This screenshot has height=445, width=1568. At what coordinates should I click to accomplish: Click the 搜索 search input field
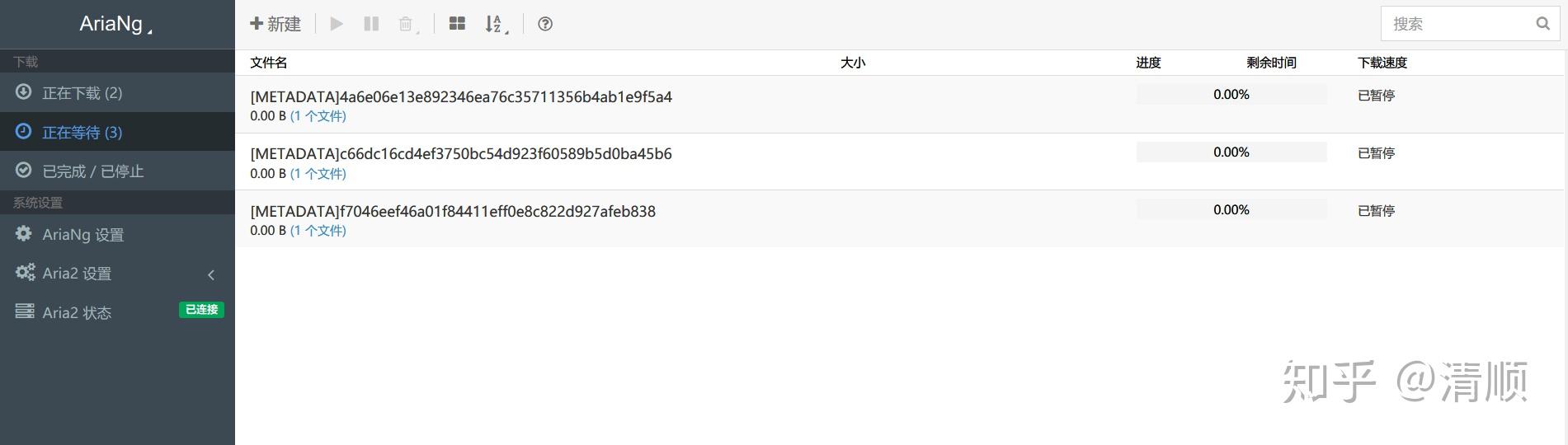pyautogui.click(x=1453, y=24)
